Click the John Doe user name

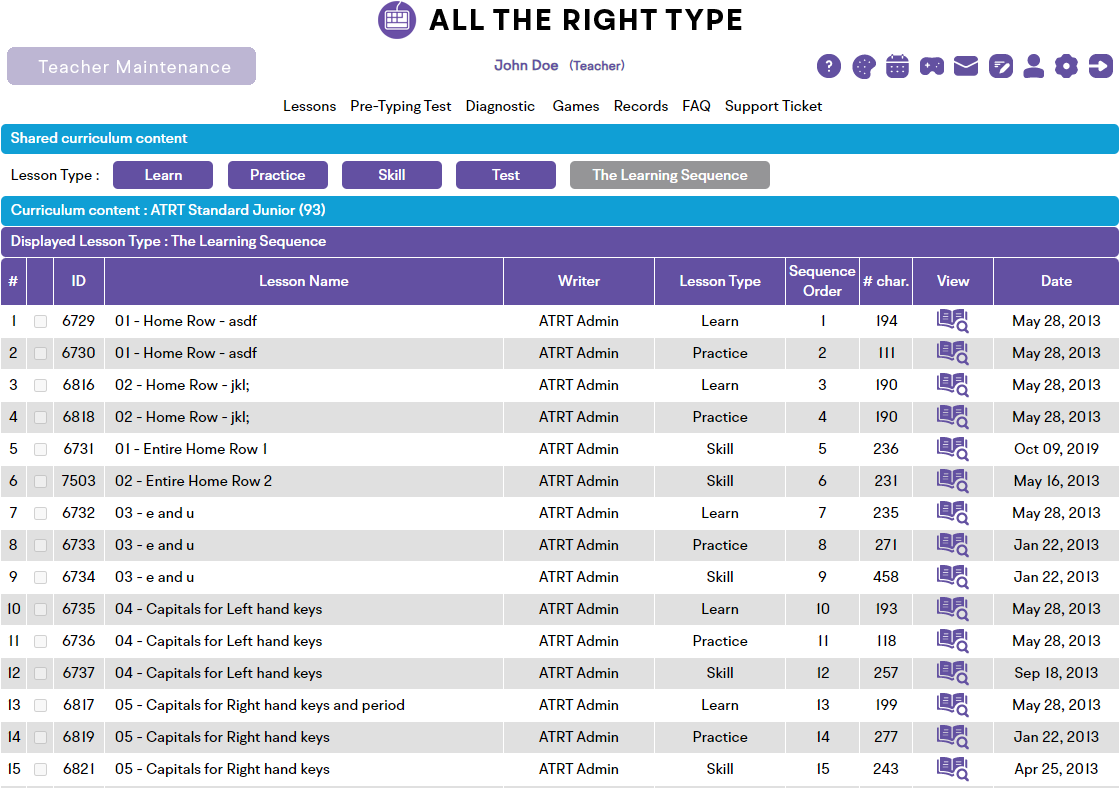(x=526, y=66)
